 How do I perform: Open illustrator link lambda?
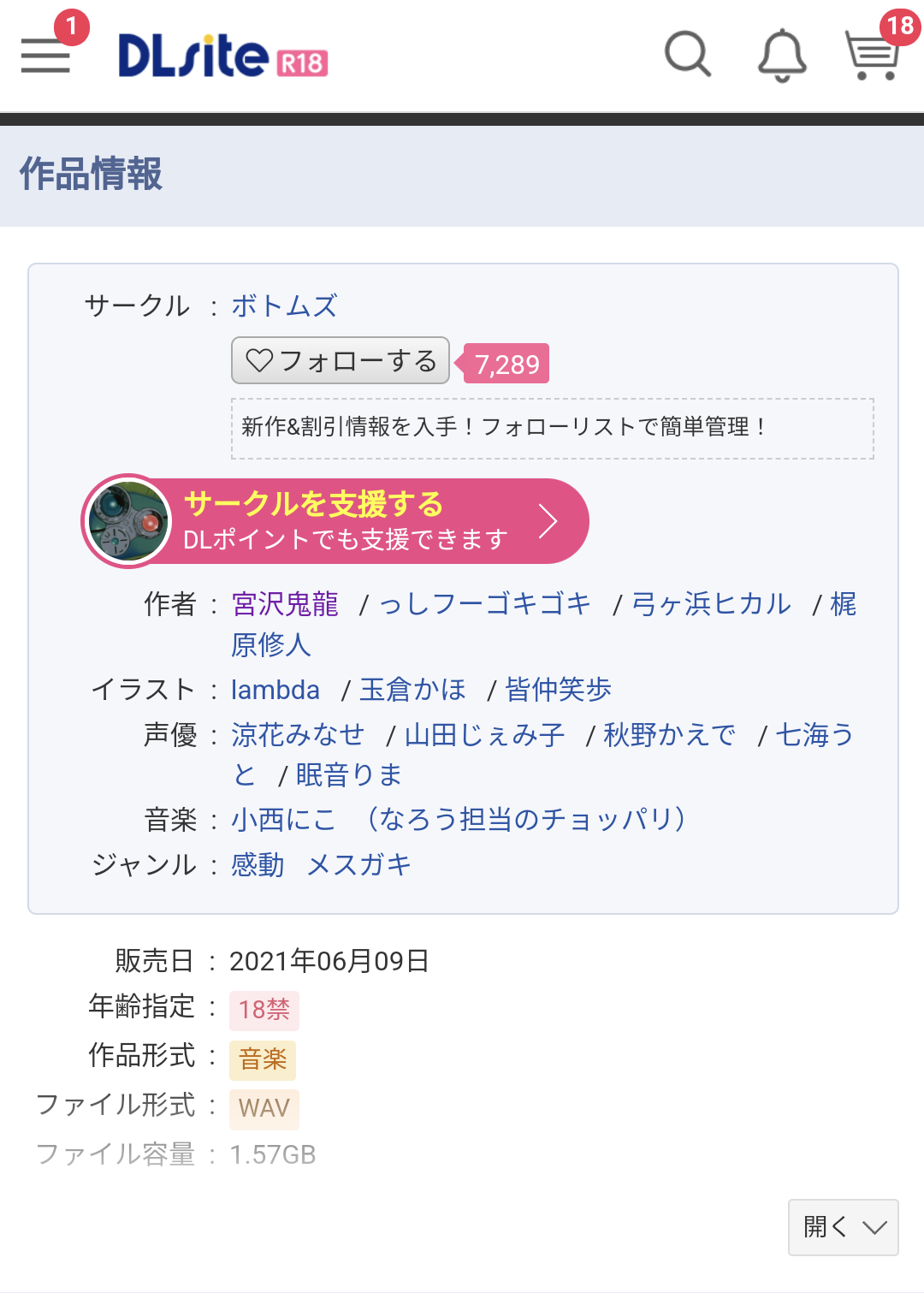click(x=275, y=690)
